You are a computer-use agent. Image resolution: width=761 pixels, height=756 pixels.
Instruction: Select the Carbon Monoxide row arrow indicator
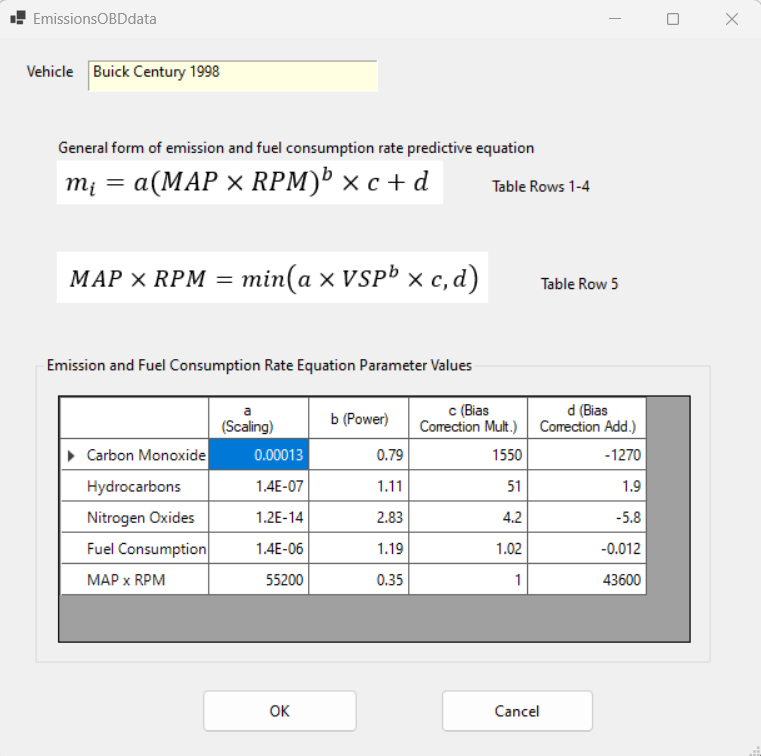coord(71,456)
